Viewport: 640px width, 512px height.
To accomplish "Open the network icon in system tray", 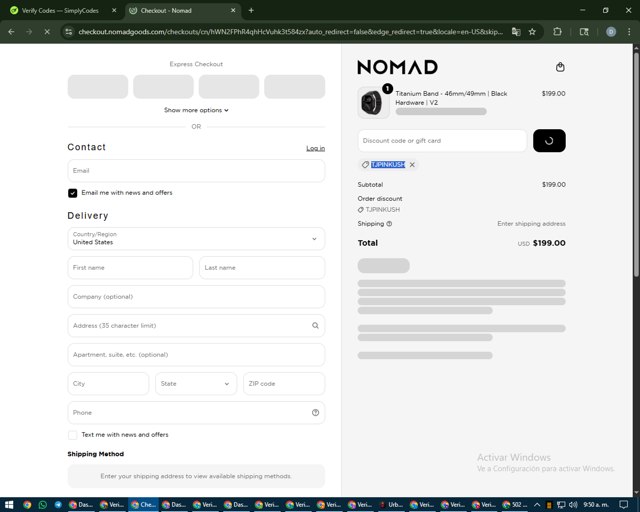I will pyautogui.click(x=561, y=505).
